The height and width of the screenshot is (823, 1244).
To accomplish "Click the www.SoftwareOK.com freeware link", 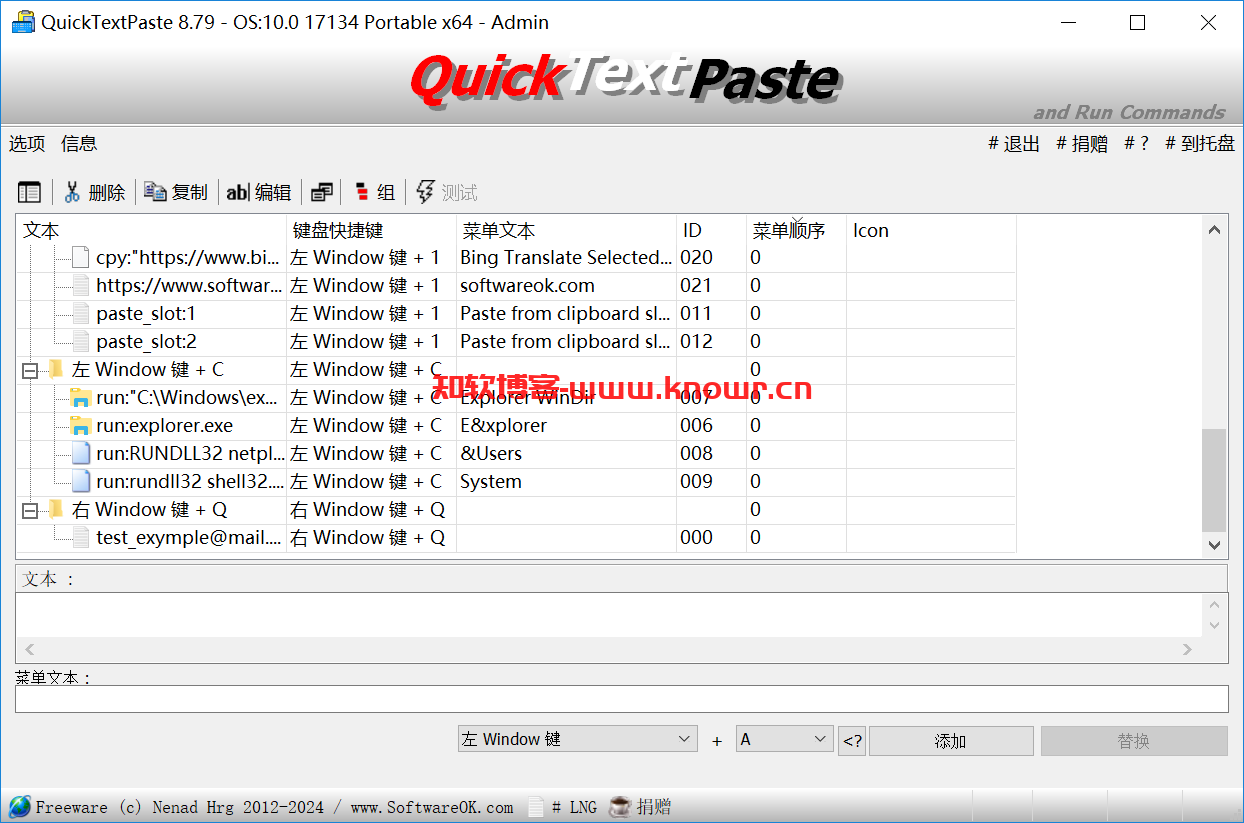I will (432, 807).
